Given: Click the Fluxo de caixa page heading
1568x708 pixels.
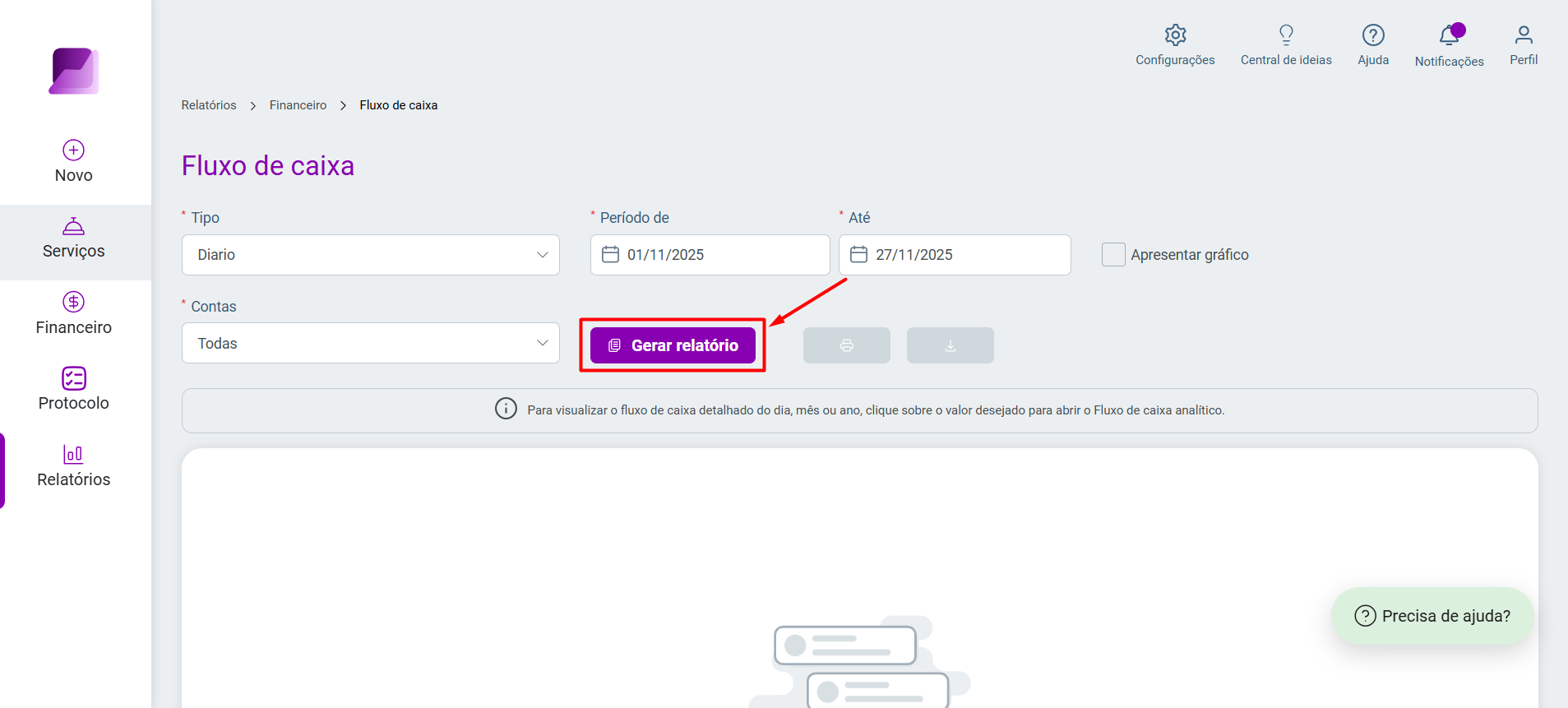Looking at the screenshot, I should pyautogui.click(x=268, y=166).
